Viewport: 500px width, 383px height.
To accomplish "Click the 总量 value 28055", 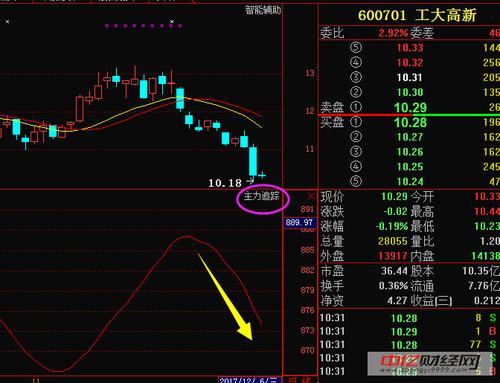I will click(x=393, y=241).
